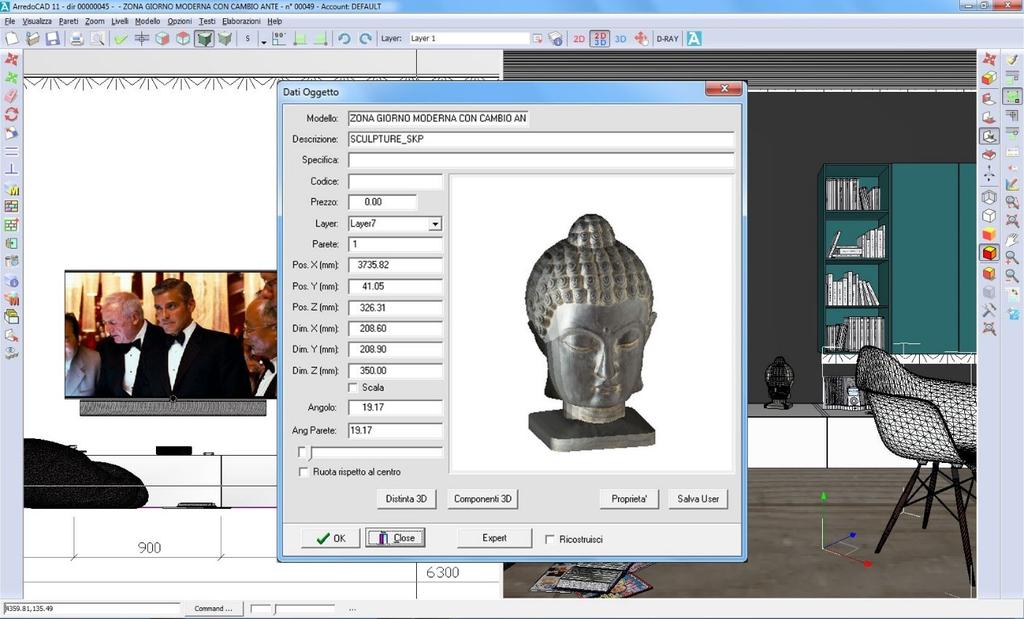Image resolution: width=1024 pixels, height=619 pixels.
Task: Open the Help menu
Action: pyautogui.click(x=274, y=21)
